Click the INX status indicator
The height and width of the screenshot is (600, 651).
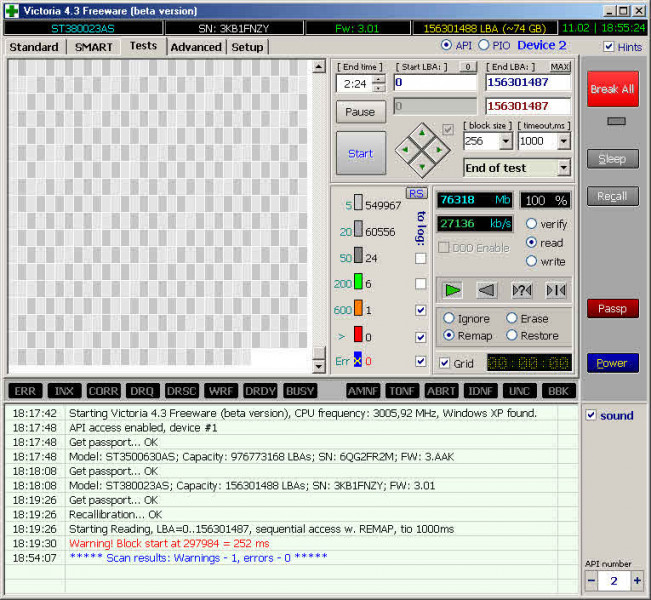click(64, 391)
